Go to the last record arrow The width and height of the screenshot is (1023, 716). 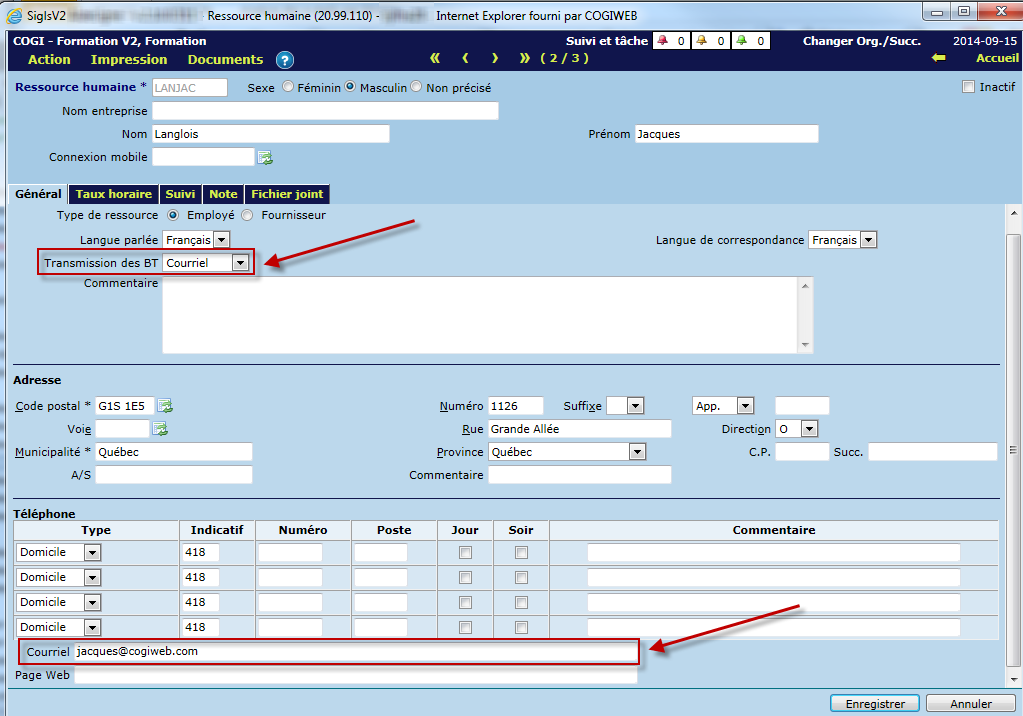[x=525, y=59]
